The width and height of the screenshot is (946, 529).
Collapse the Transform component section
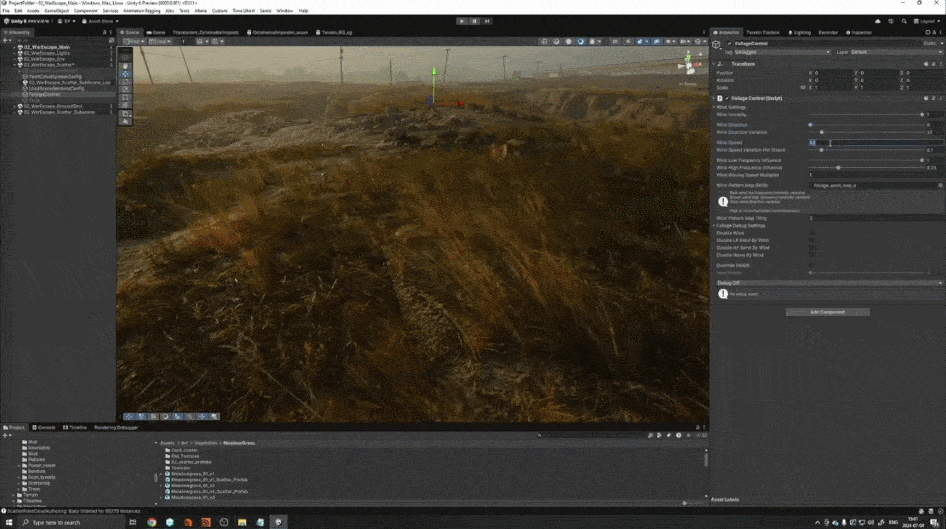(715, 63)
